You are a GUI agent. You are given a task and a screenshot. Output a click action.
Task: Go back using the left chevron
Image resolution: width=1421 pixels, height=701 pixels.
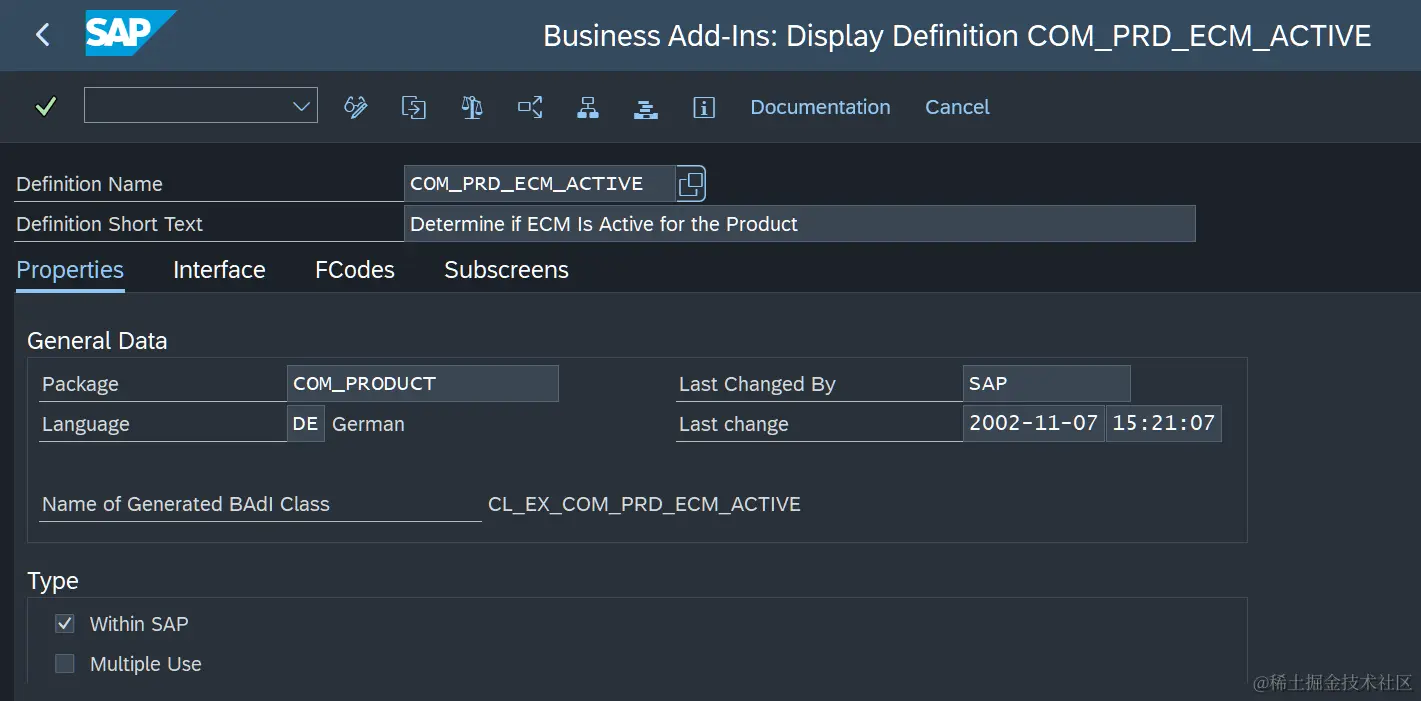42,35
